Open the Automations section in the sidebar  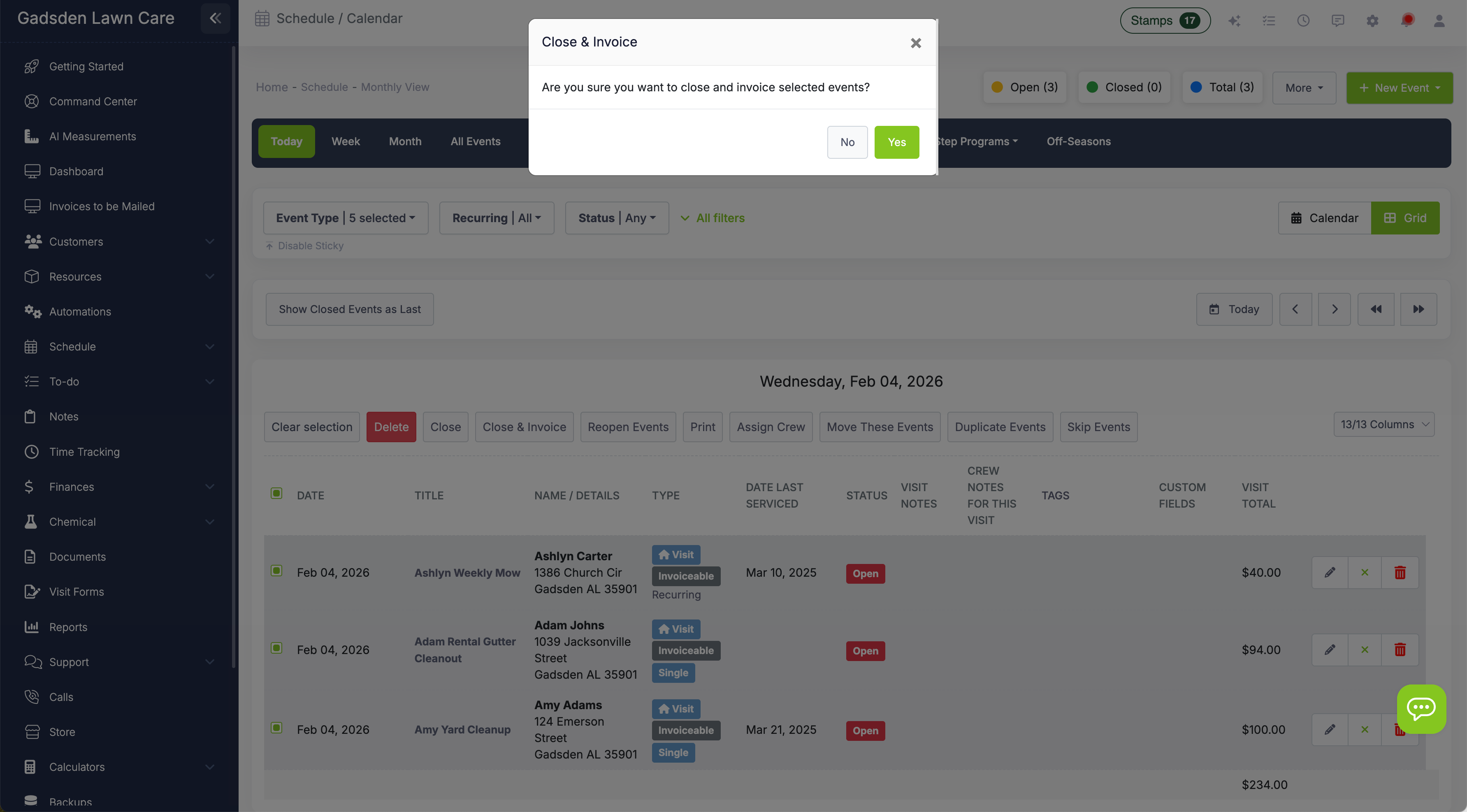(x=80, y=311)
